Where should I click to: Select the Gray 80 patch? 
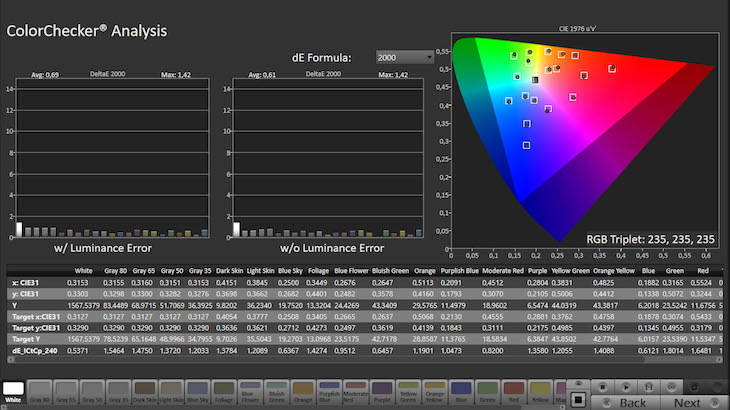coord(41,390)
